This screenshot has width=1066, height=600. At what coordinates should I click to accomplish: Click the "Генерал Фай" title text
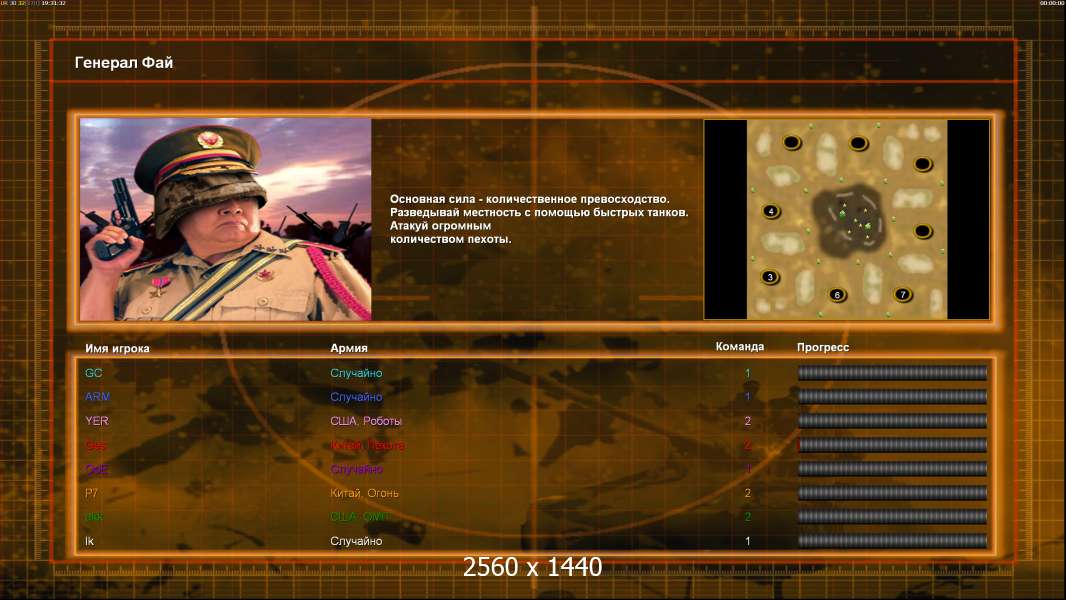pyautogui.click(x=124, y=63)
